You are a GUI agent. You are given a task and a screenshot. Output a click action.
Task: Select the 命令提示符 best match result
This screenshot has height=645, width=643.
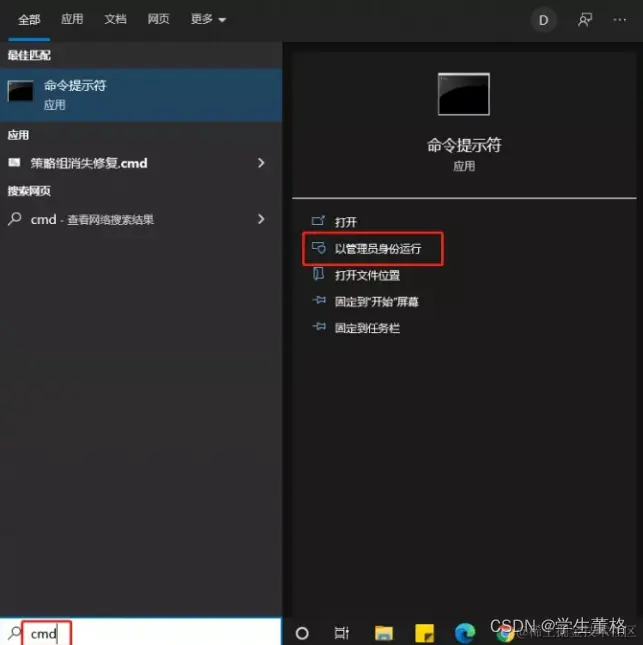[141, 95]
